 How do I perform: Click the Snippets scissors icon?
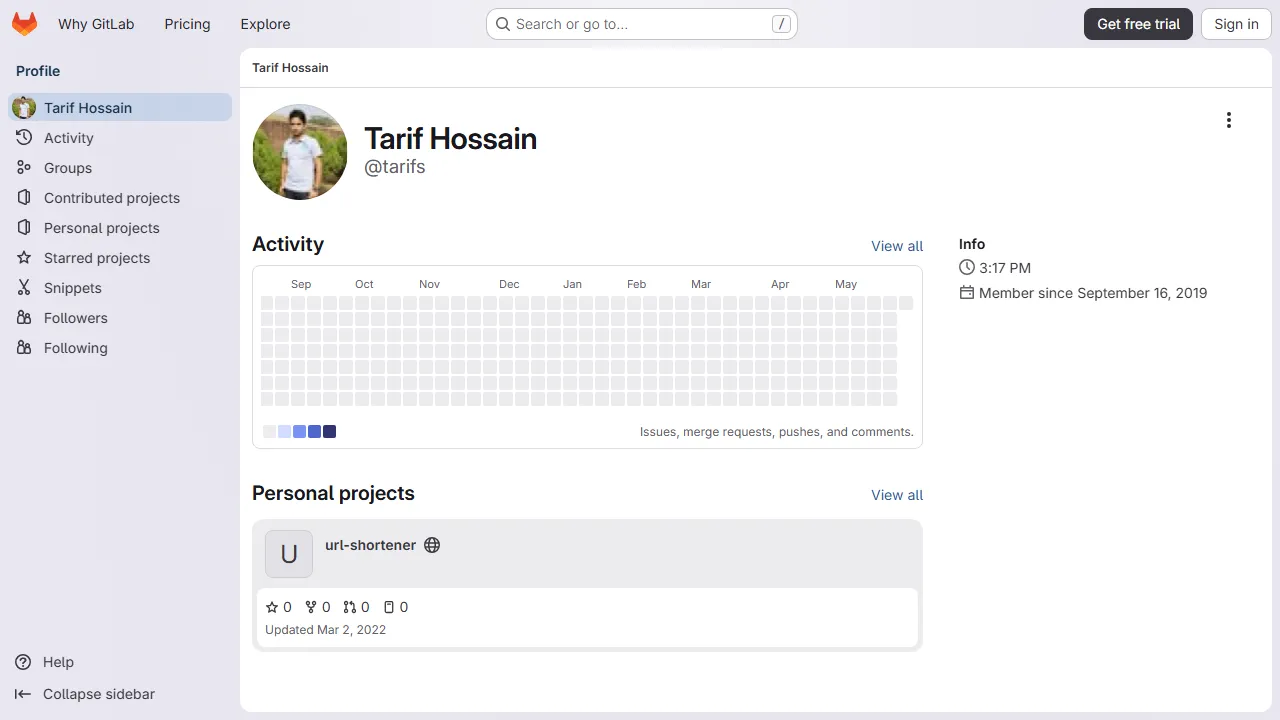24,288
